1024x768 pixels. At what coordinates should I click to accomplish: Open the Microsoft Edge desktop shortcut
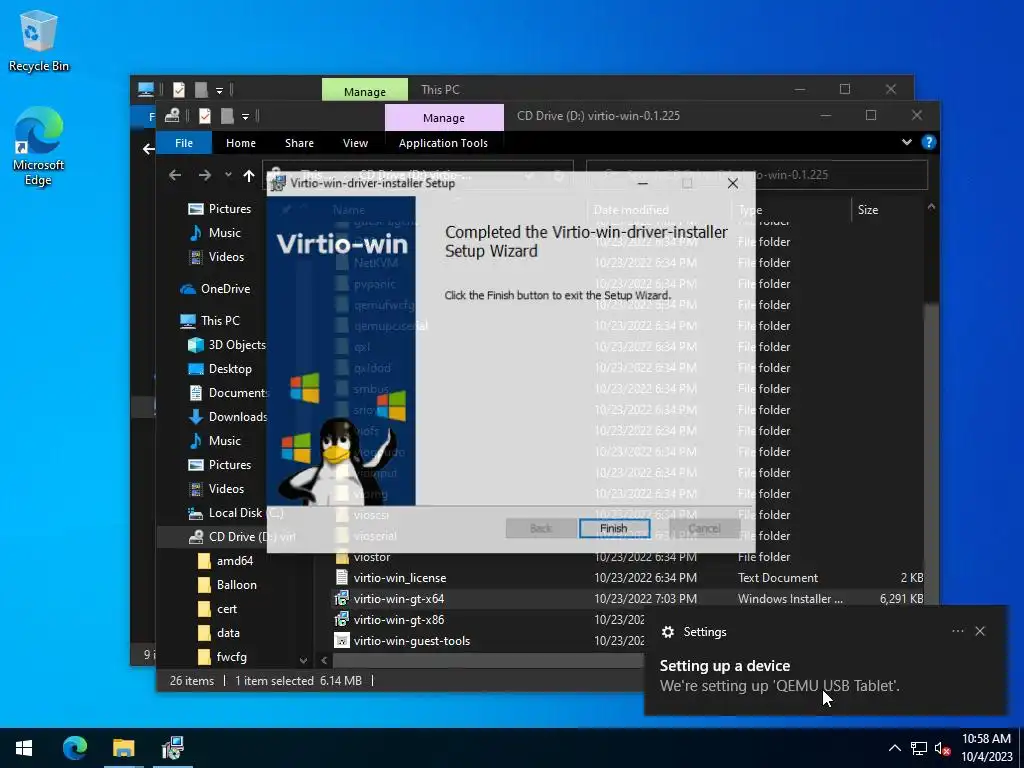[39, 147]
